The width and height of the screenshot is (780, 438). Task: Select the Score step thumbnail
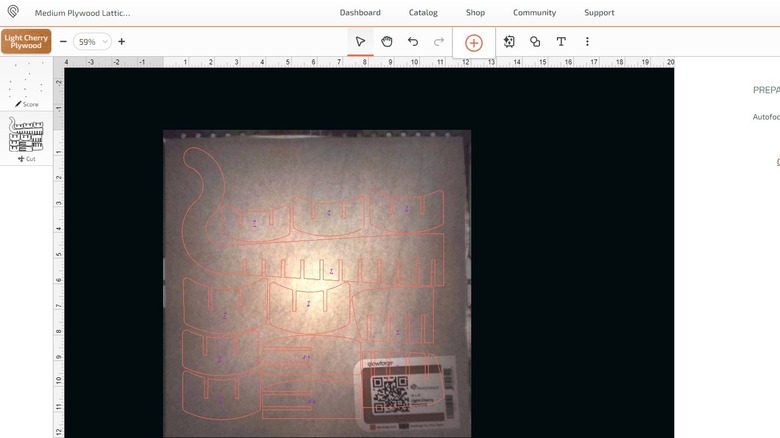pyautogui.click(x=26, y=84)
